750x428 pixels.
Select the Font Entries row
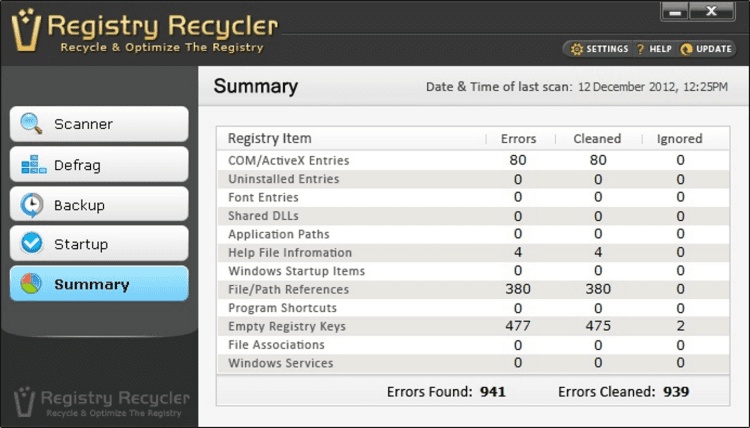point(473,198)
